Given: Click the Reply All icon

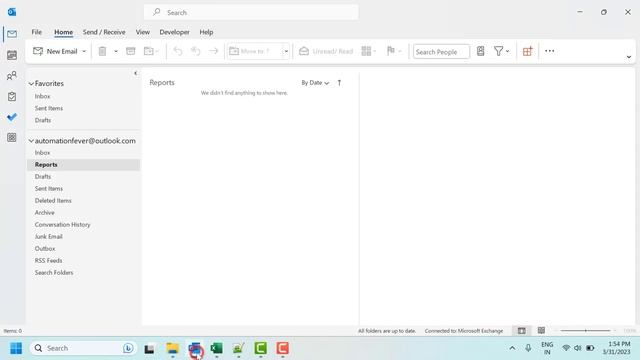Looking at the screenshot, I should 196,51.
